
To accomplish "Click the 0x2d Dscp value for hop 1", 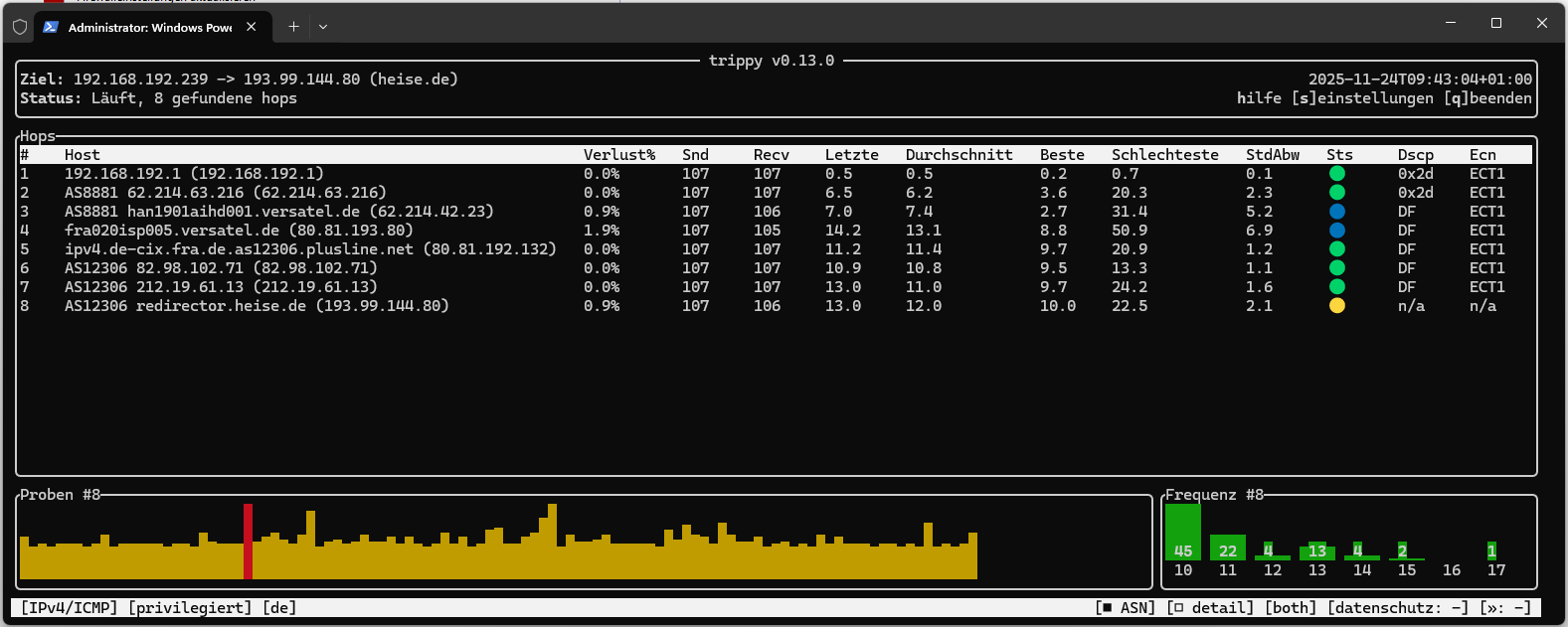I will coord(1416,173).
